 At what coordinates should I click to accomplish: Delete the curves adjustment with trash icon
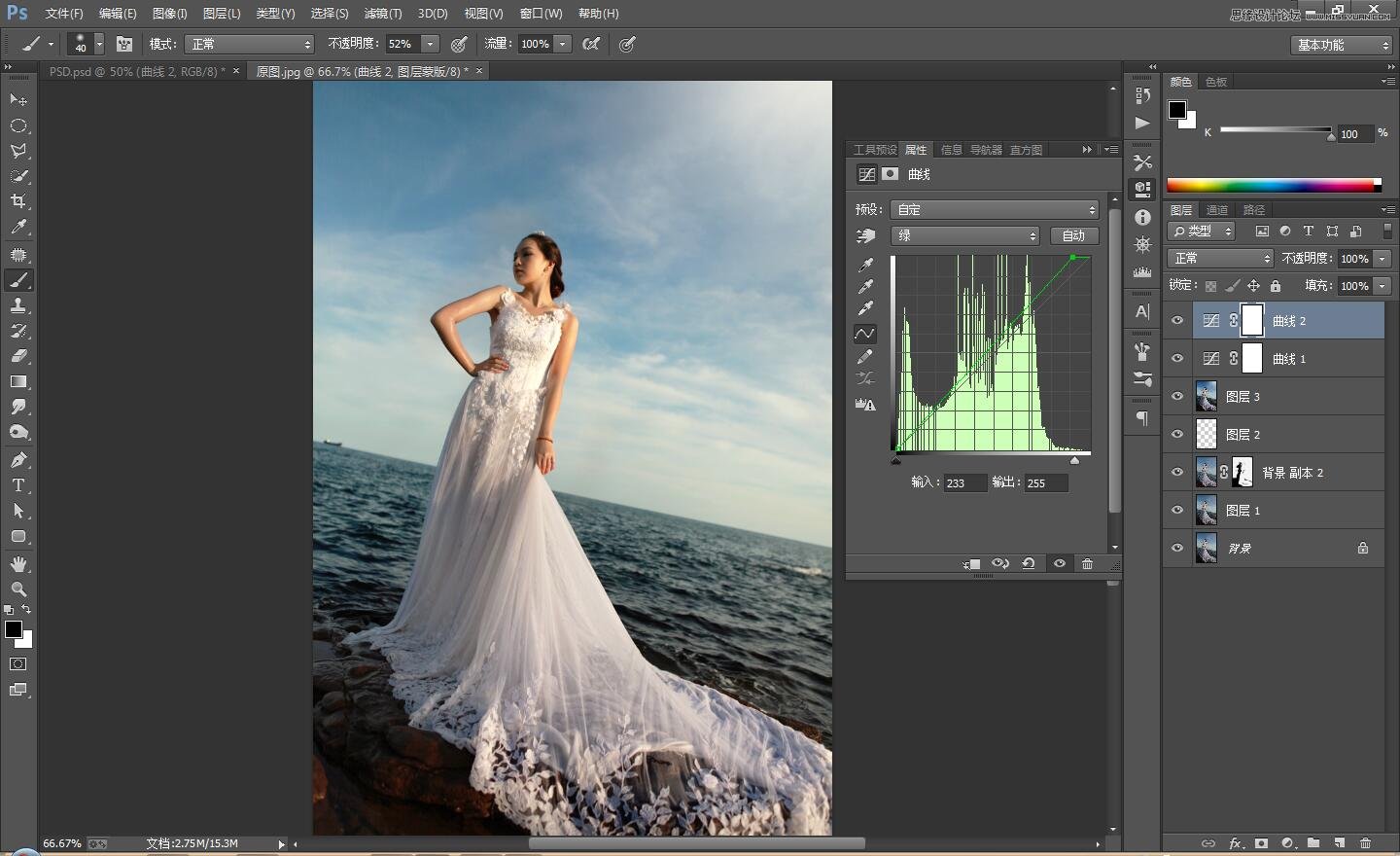(x=1087, y=564)
